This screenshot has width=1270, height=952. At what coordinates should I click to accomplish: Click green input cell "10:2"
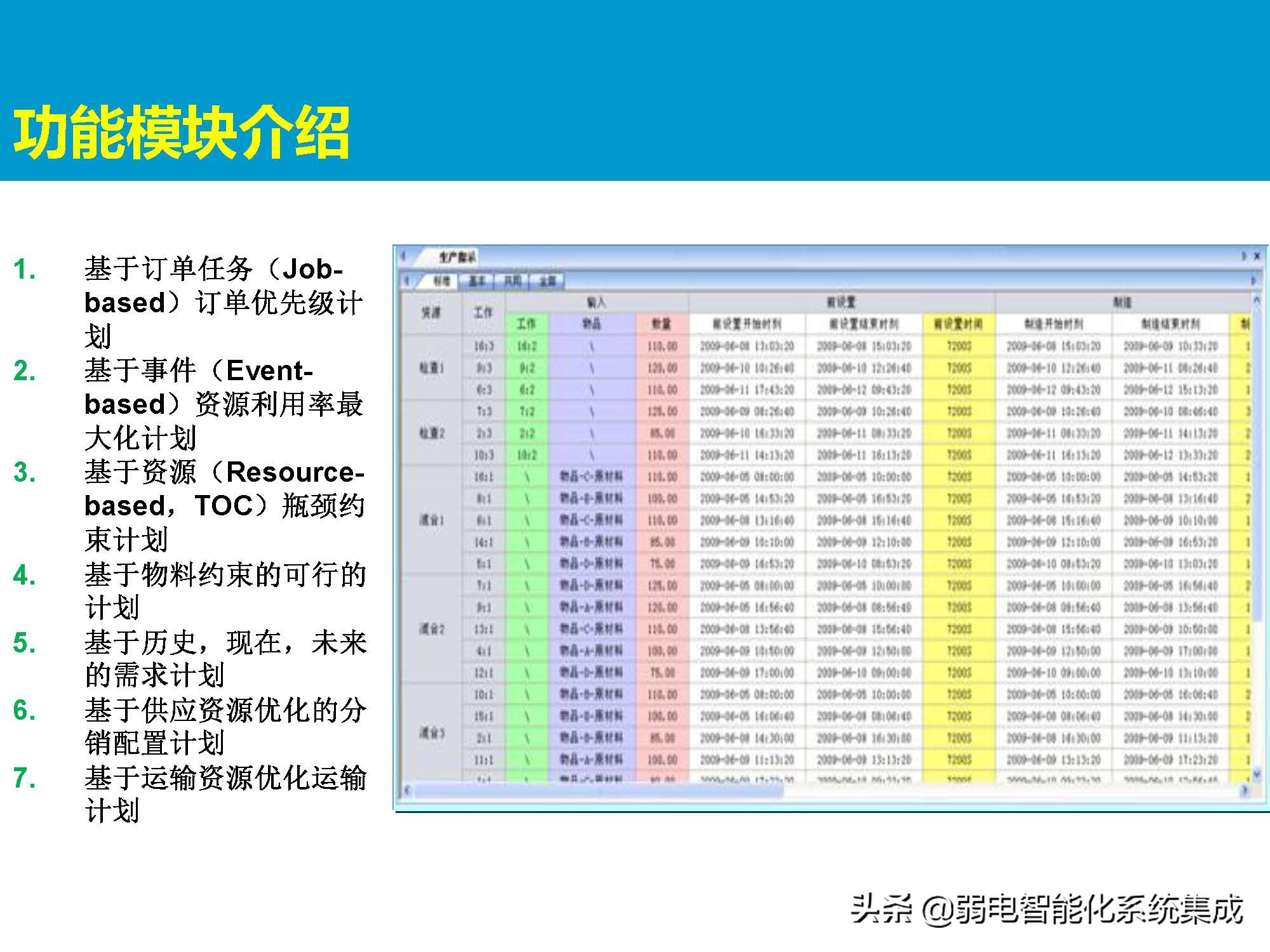click(x=526, y=455)
